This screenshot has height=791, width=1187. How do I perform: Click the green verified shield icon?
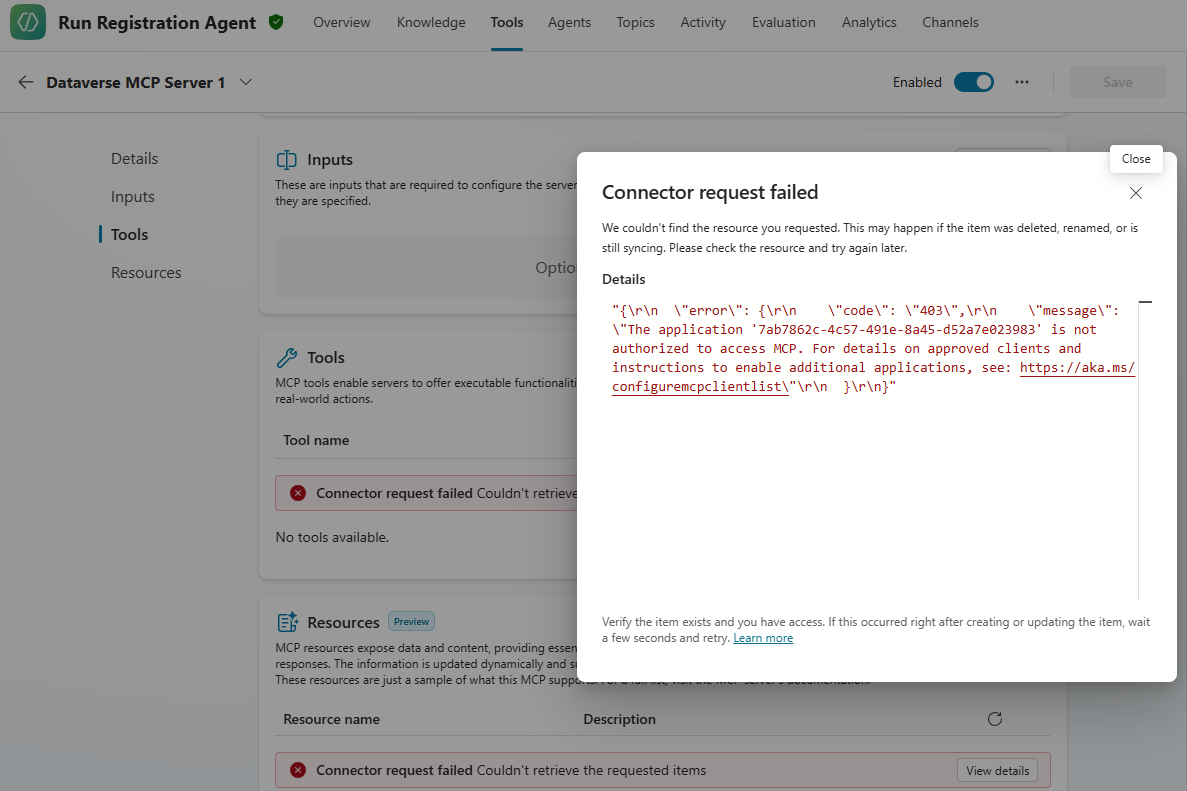point(276,22)
